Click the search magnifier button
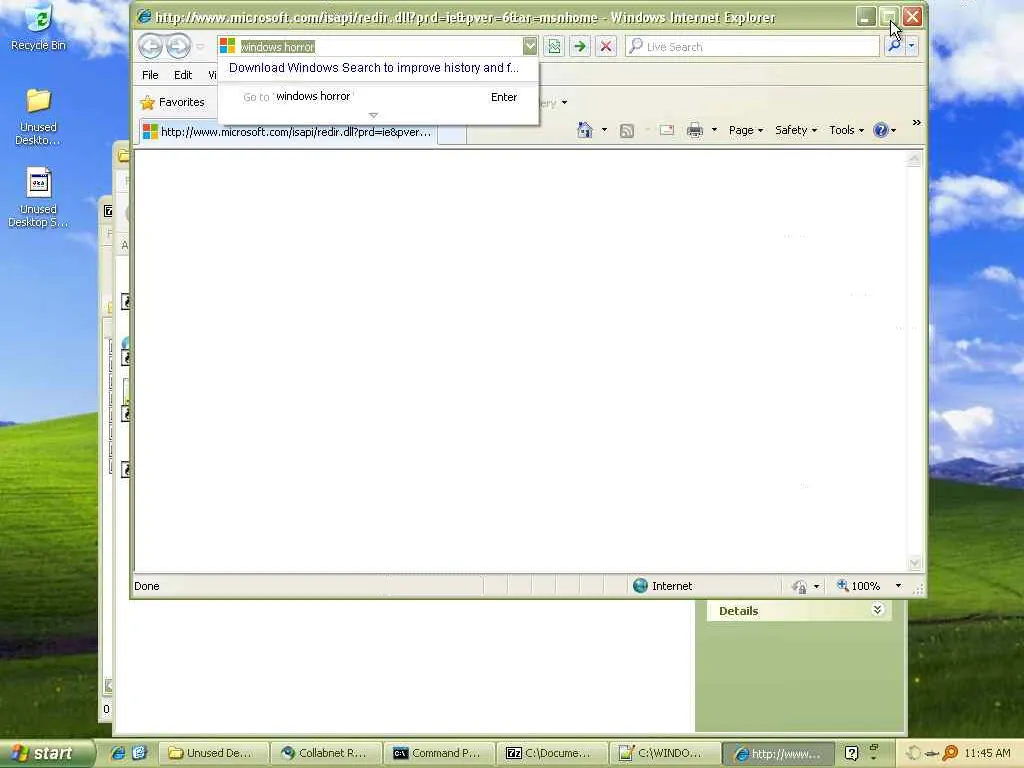 coord(894,46)
